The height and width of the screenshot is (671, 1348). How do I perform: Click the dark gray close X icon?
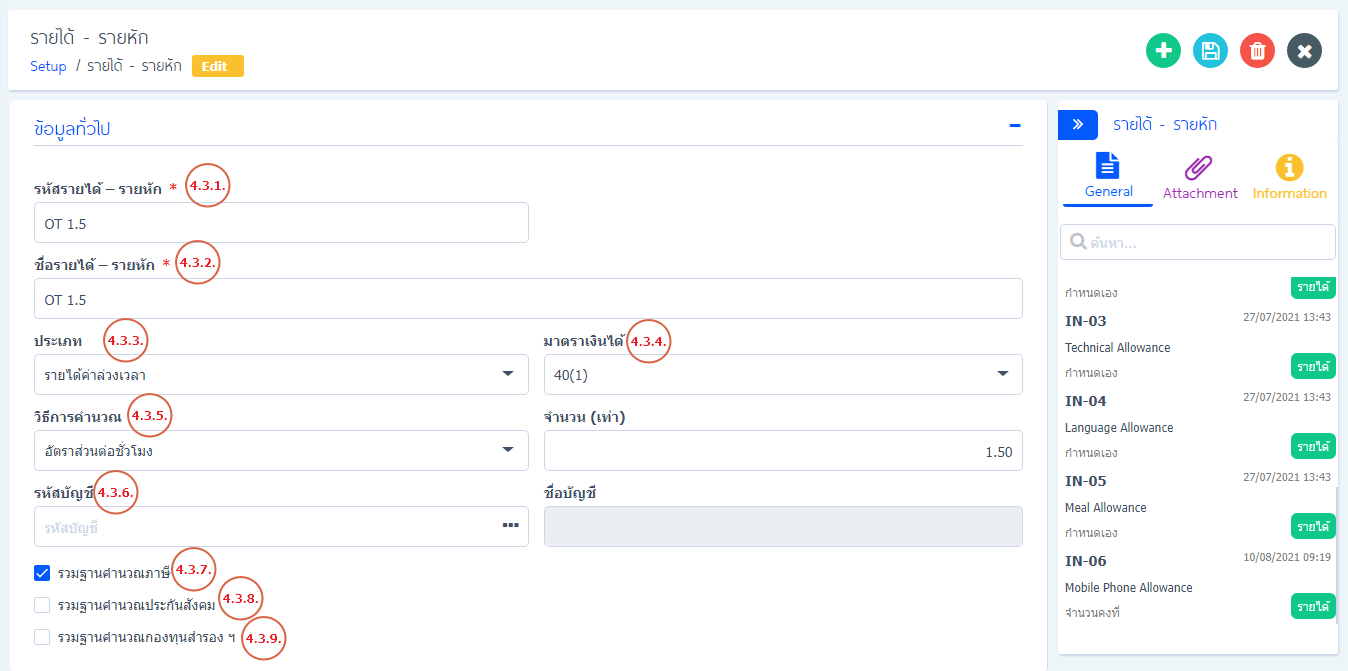pyautogui.click(x=1304, y=51)
